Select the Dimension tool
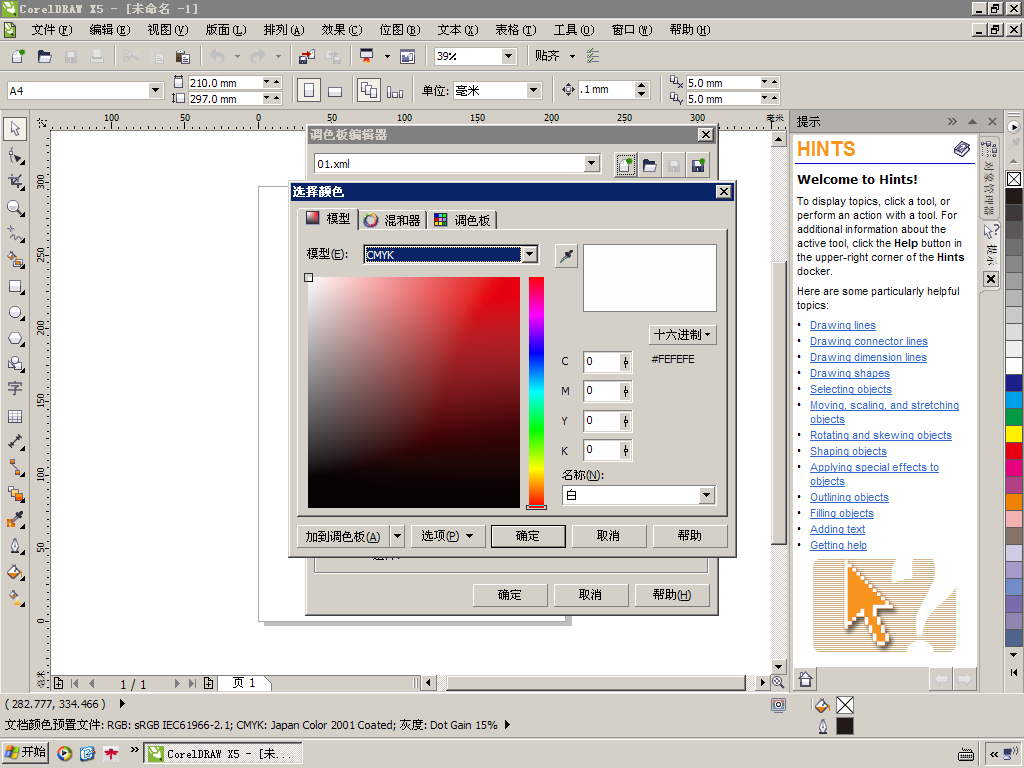Viewport: 1024px width, 768px height. coord(15,442)
